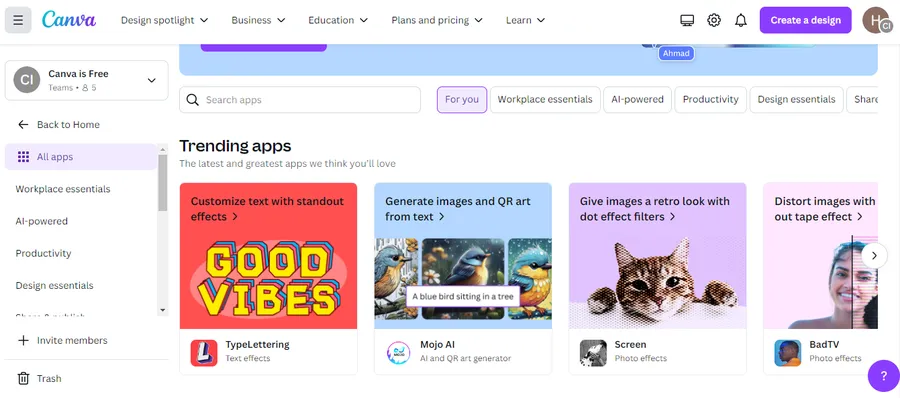The height and width of the screenshot is (398, 900).
Task: Click the Mojo AI app icon
Action: click(398, 353)
